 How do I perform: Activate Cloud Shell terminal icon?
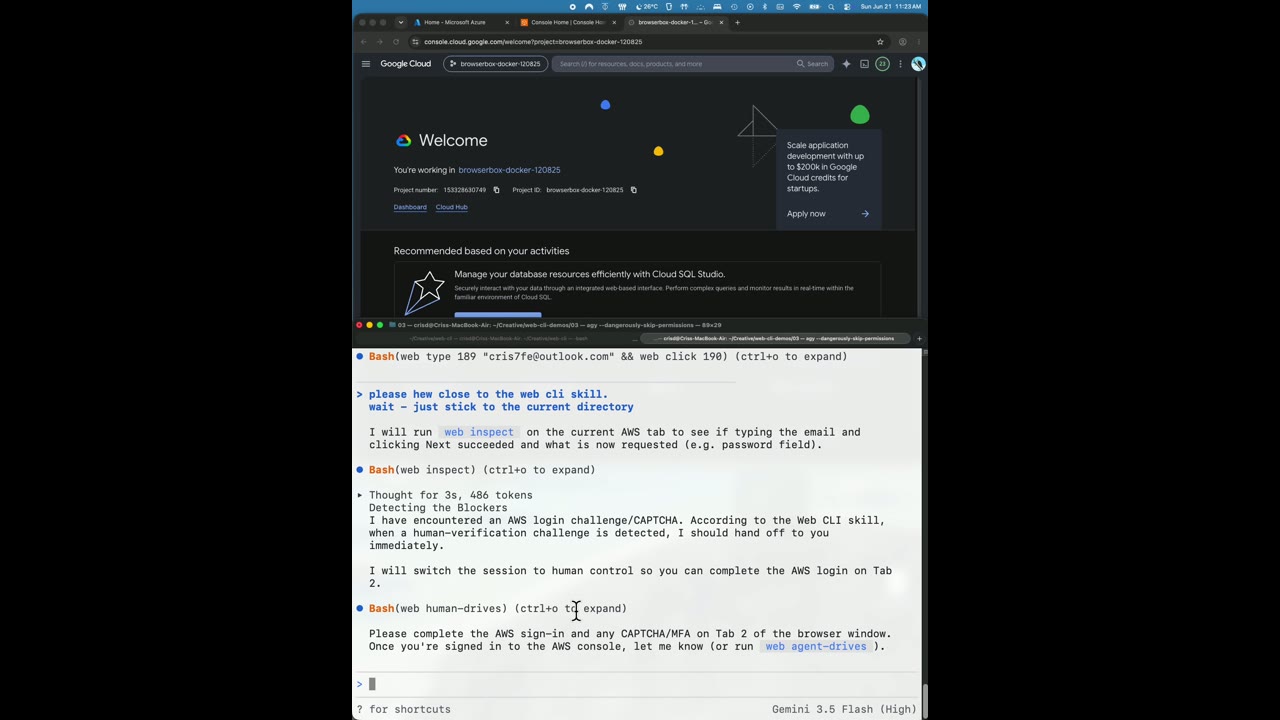click(x=864, y=64)
